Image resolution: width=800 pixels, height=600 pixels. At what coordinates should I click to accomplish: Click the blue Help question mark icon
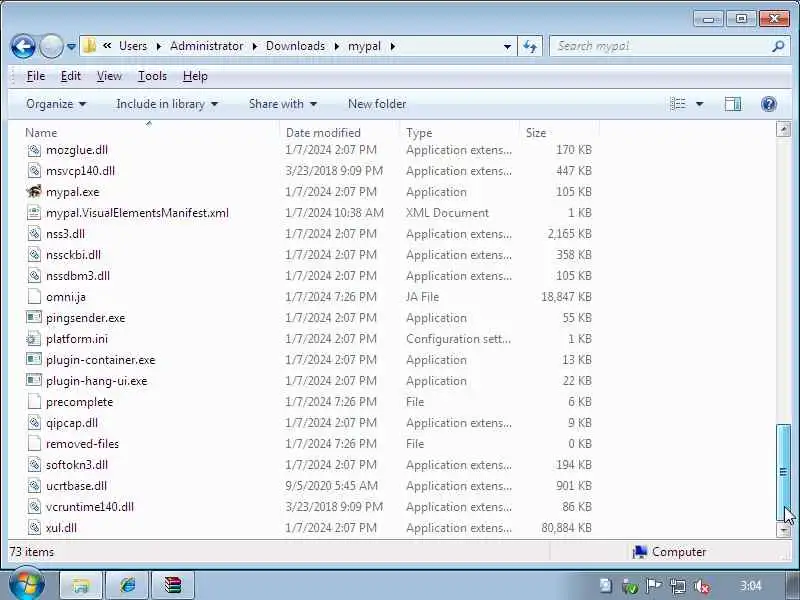(x=768, y=104)
